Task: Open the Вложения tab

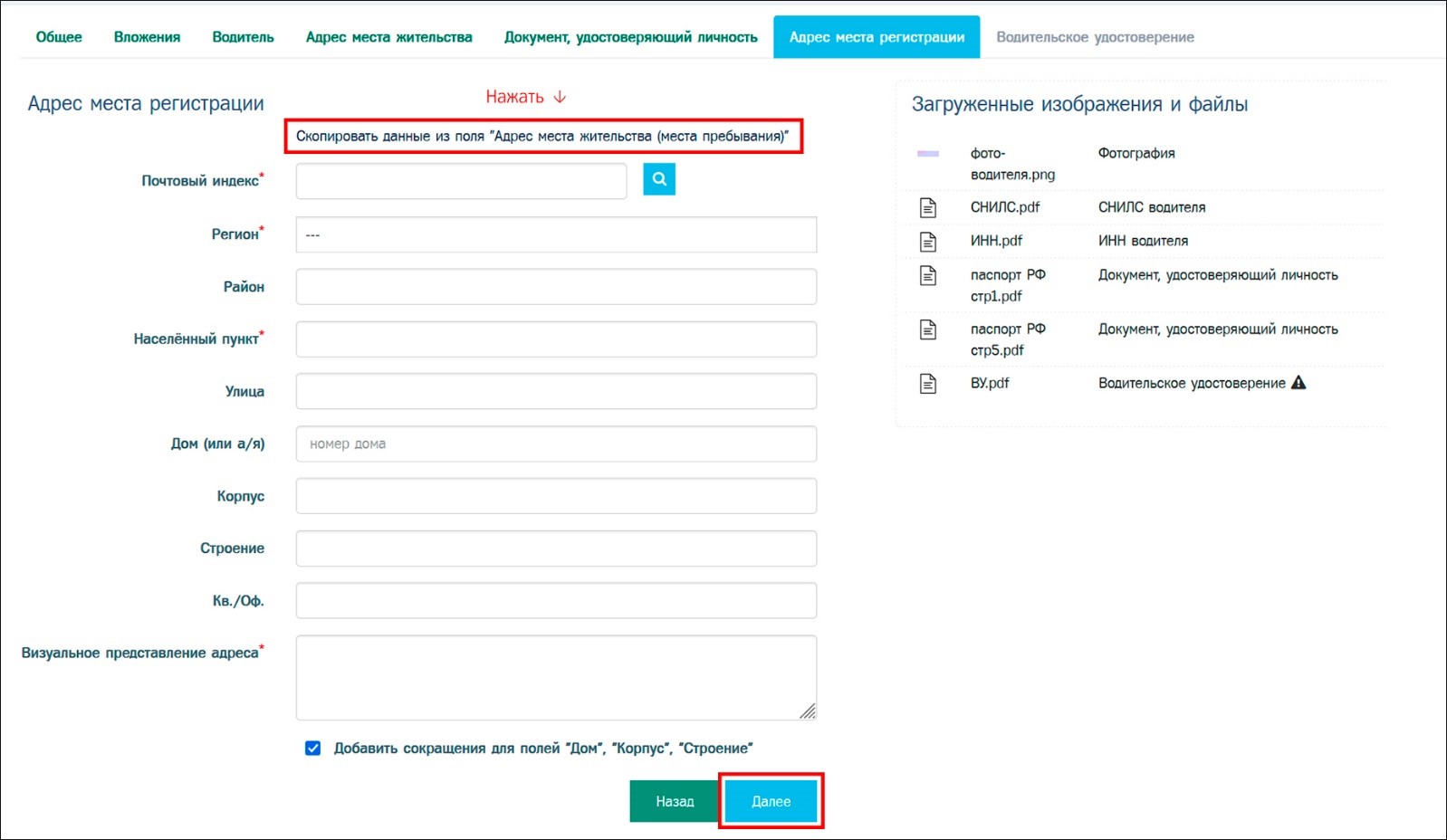Action: 147,37
